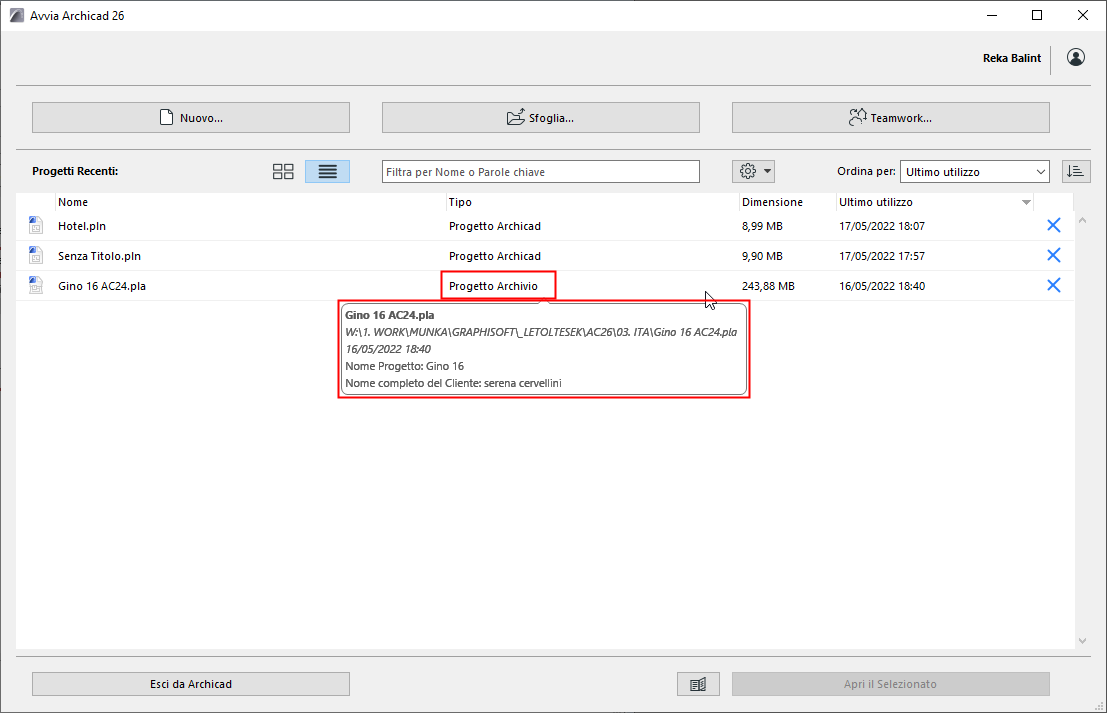Click the Senza Titolo.pln file icon
Image resolution: width=1107 pixels, height=713 pixels.
coord(35,255)
